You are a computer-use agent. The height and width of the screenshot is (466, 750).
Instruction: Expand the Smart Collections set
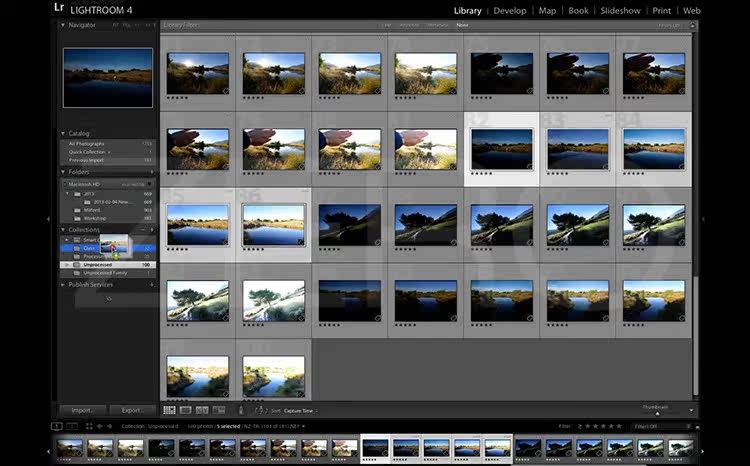67,240
